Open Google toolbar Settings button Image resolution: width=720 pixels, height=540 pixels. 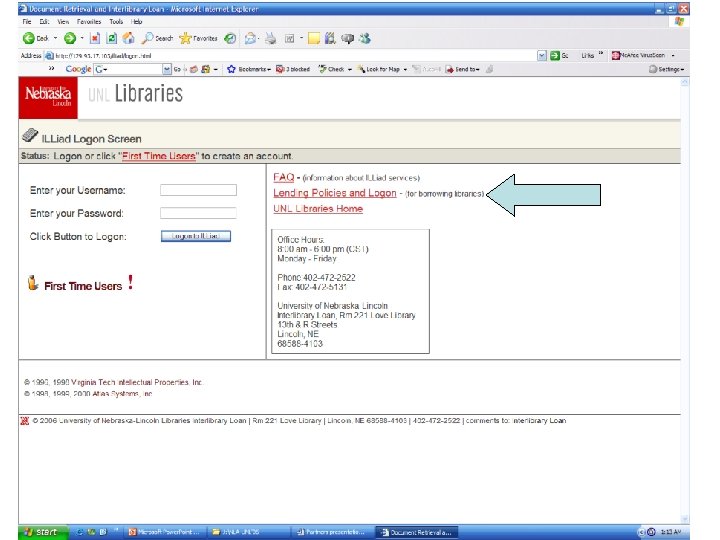tap(666, 69)
